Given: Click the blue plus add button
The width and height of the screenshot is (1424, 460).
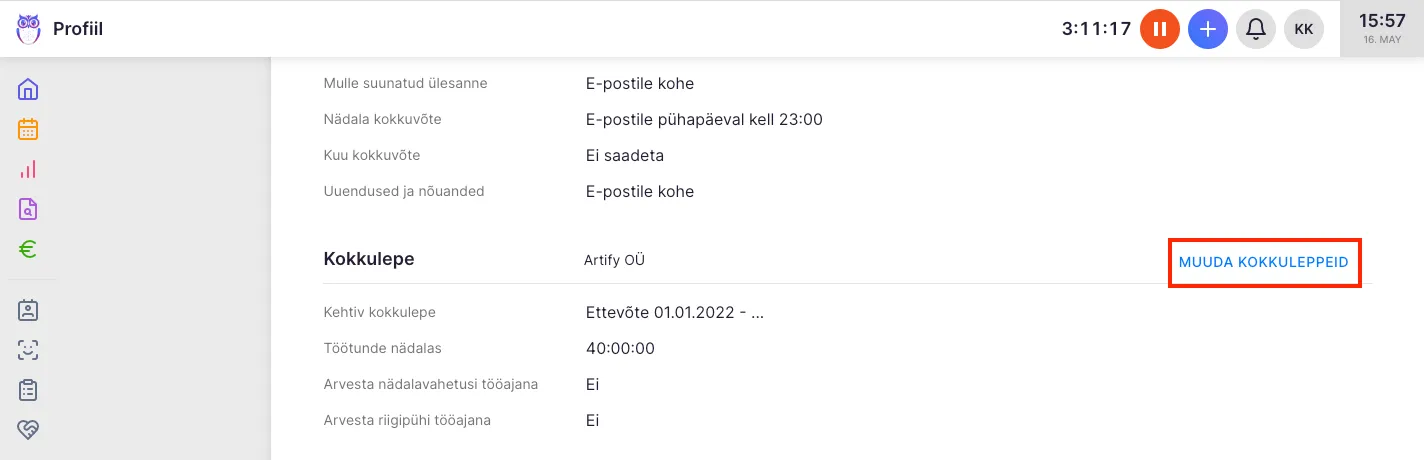Looking at the screenshot, I should coord(1208,29).
